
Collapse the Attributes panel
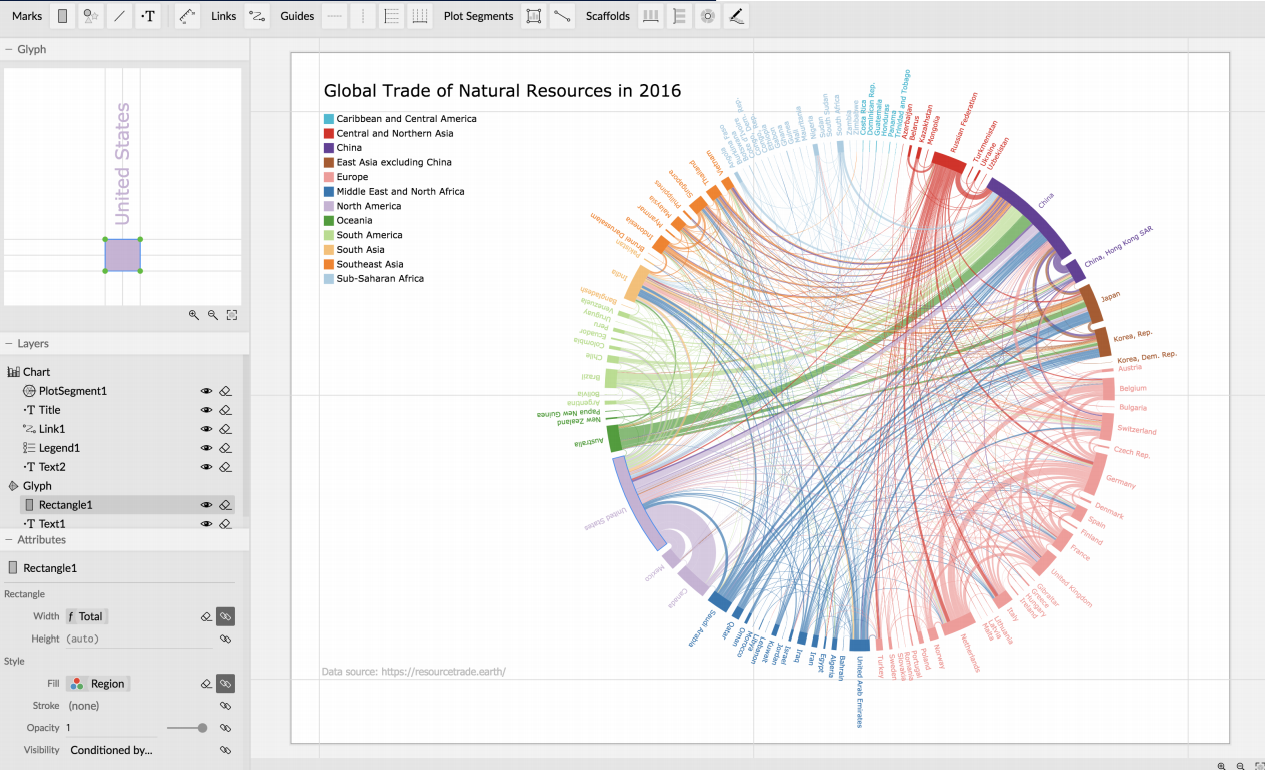click(x=9, y=539)
